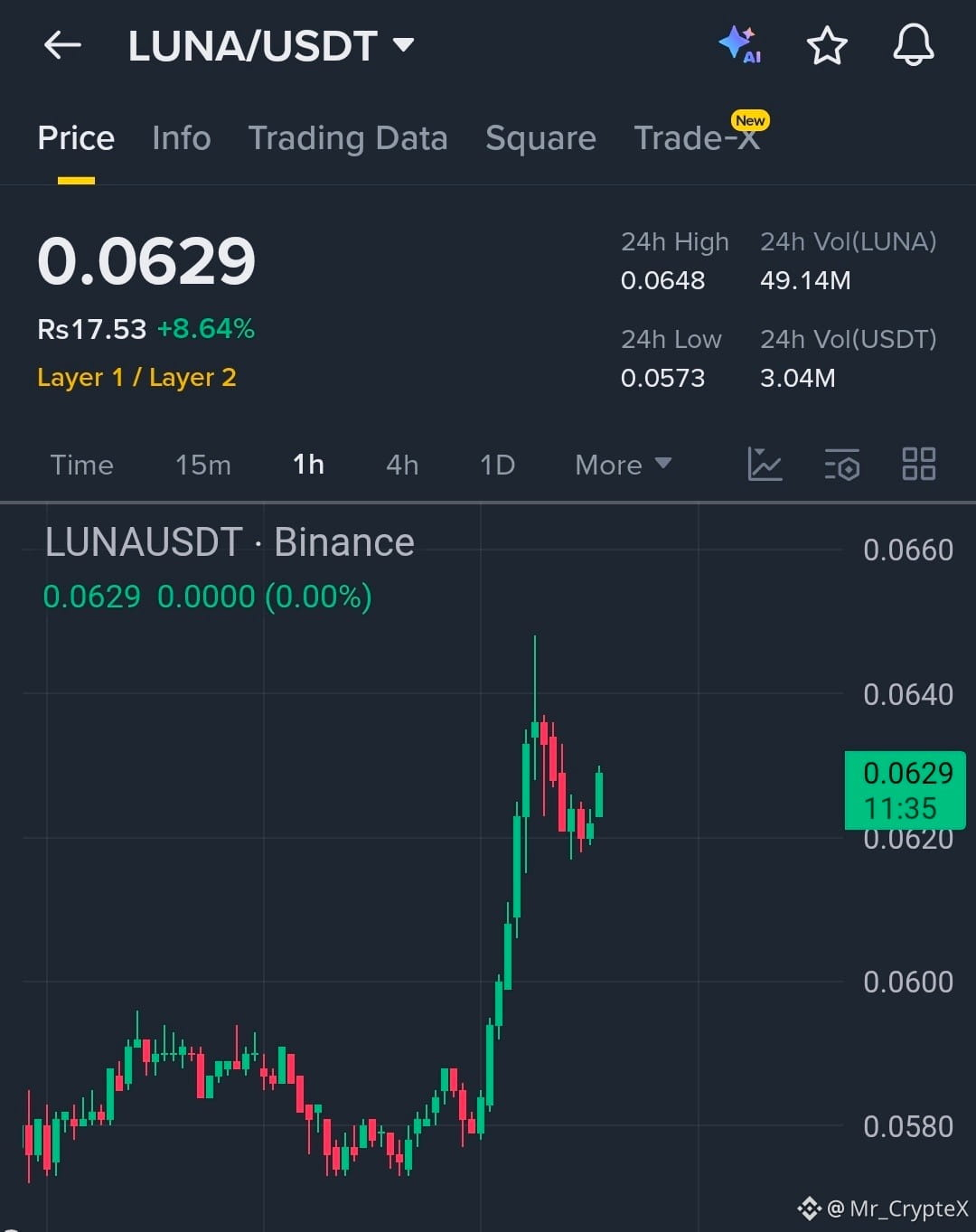Open chart settings icon beside indicators
The image size is (976, 1232).
tap(841, 465)
